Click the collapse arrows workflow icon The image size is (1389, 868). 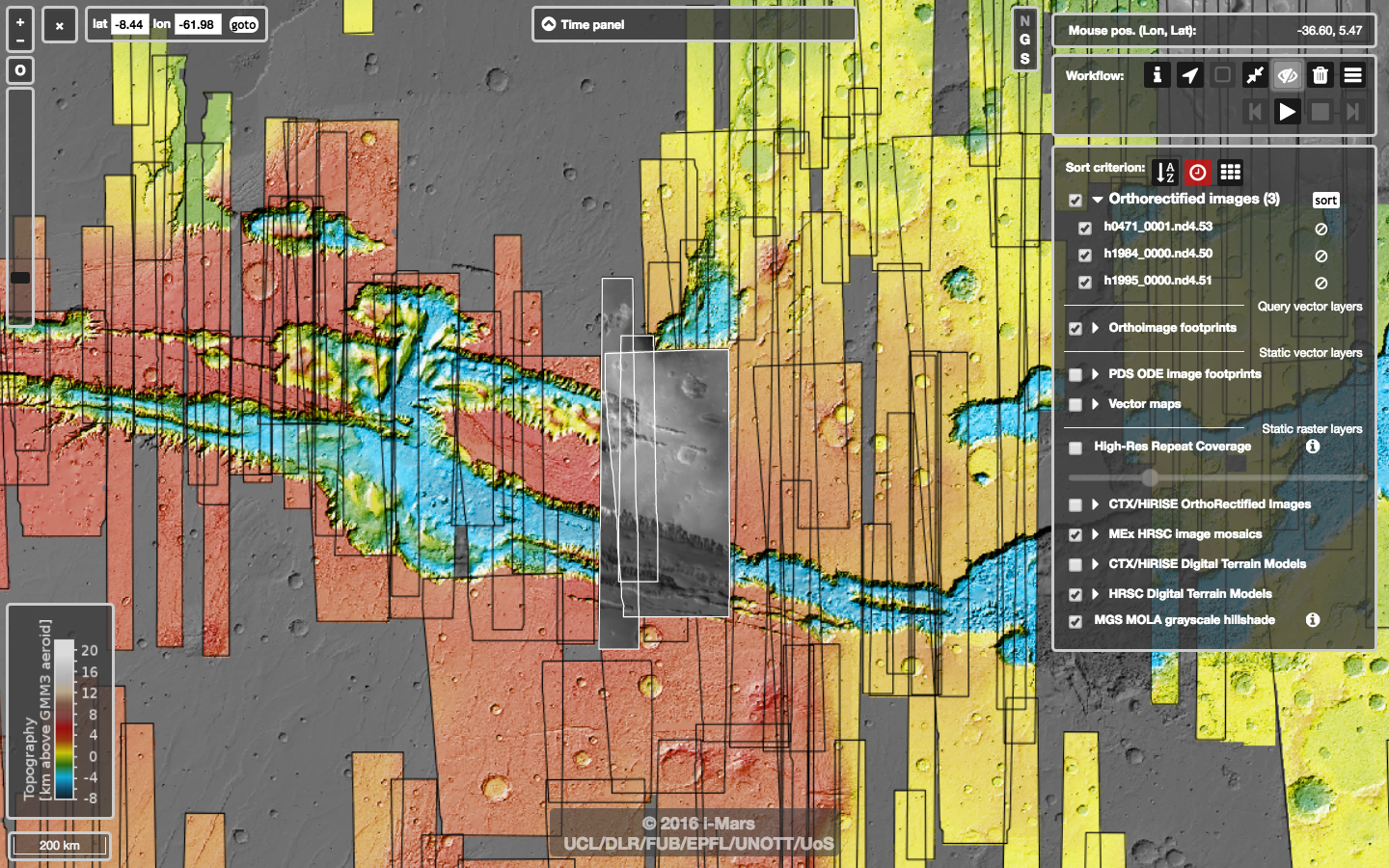(x=1255, y=75)
